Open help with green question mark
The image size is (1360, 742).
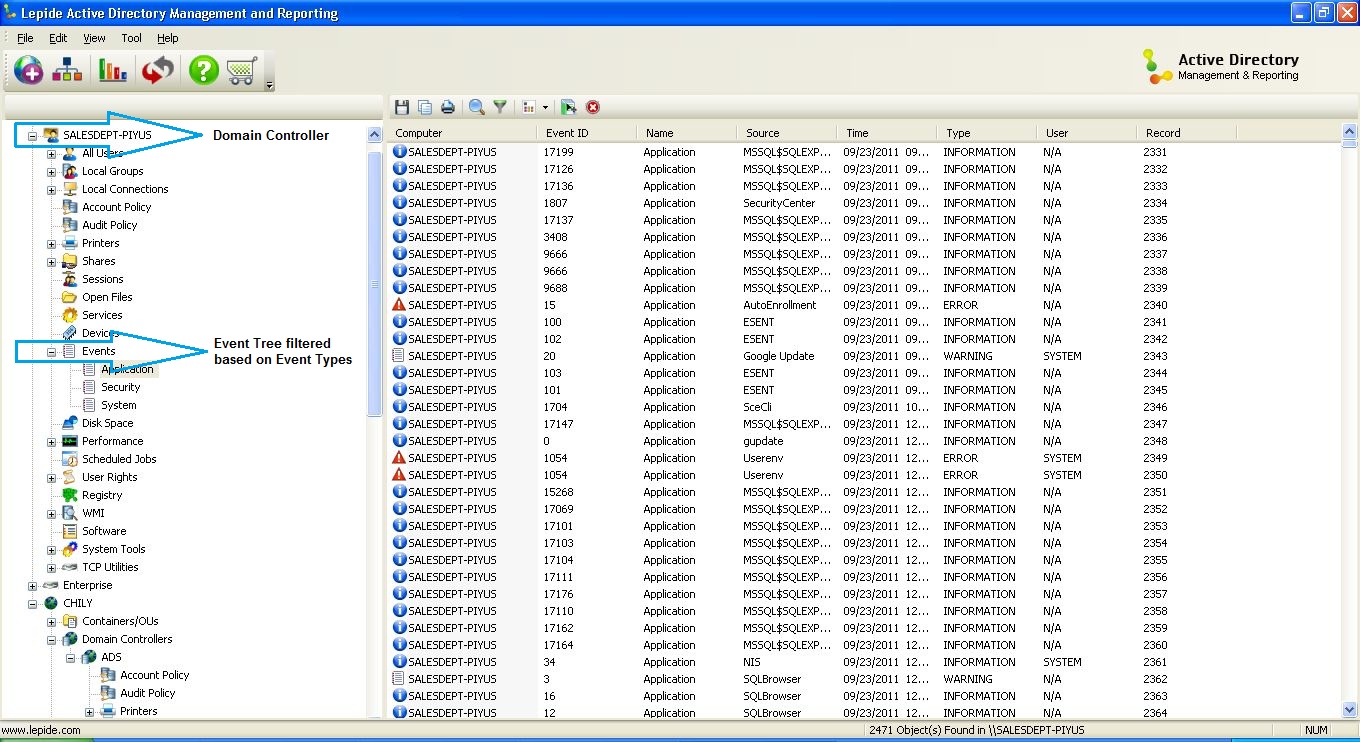pos(203,71)
